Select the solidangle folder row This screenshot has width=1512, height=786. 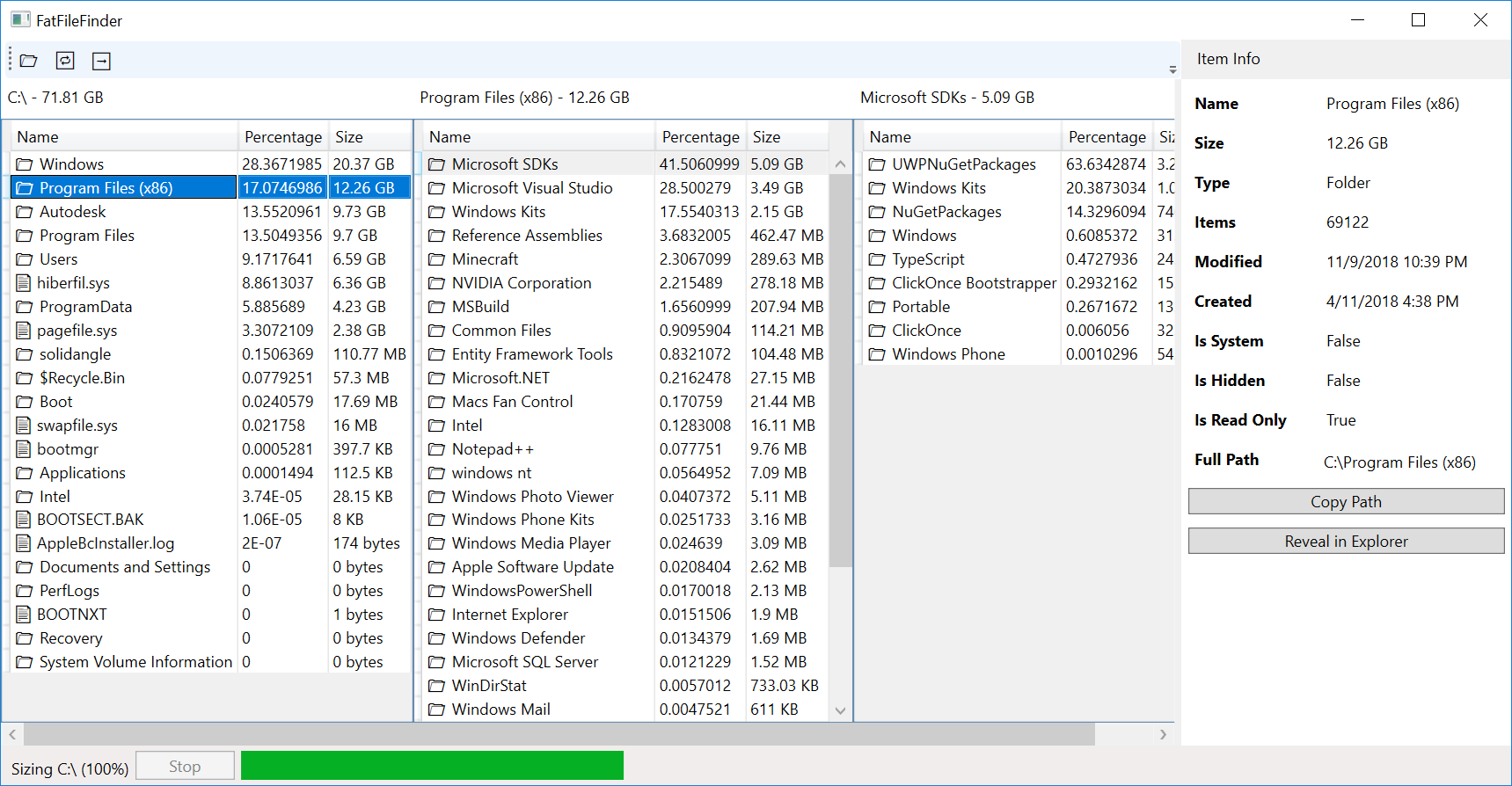(211, 354)
